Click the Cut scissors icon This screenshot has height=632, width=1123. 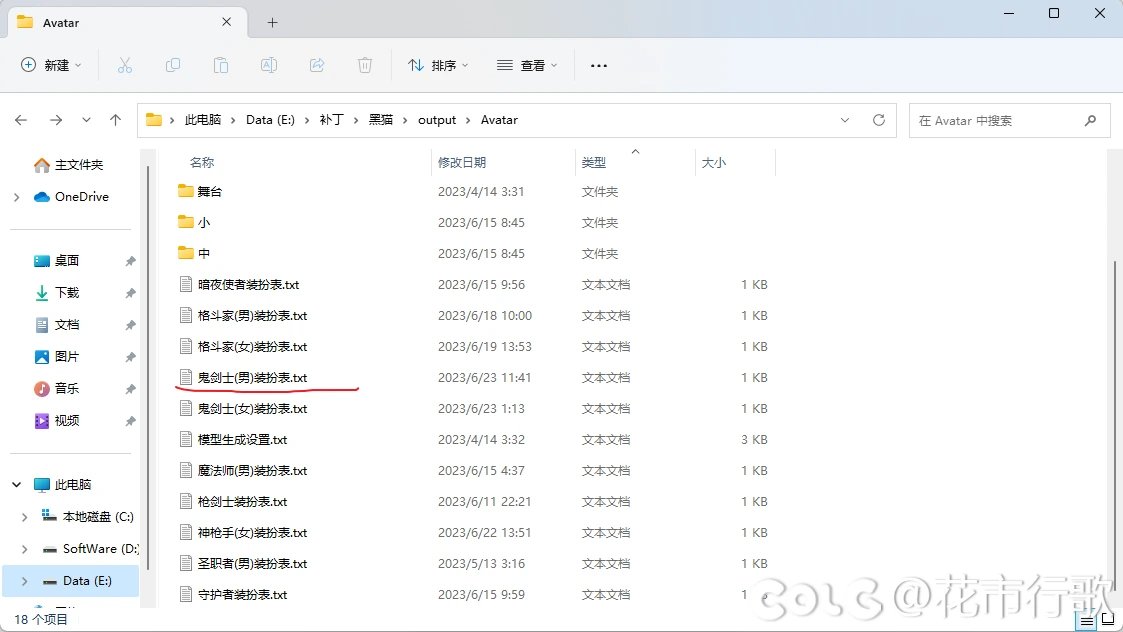125,65
